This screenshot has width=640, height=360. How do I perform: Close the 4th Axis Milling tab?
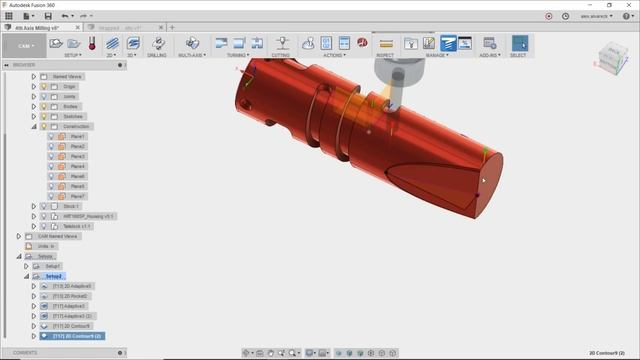(78, 28)
